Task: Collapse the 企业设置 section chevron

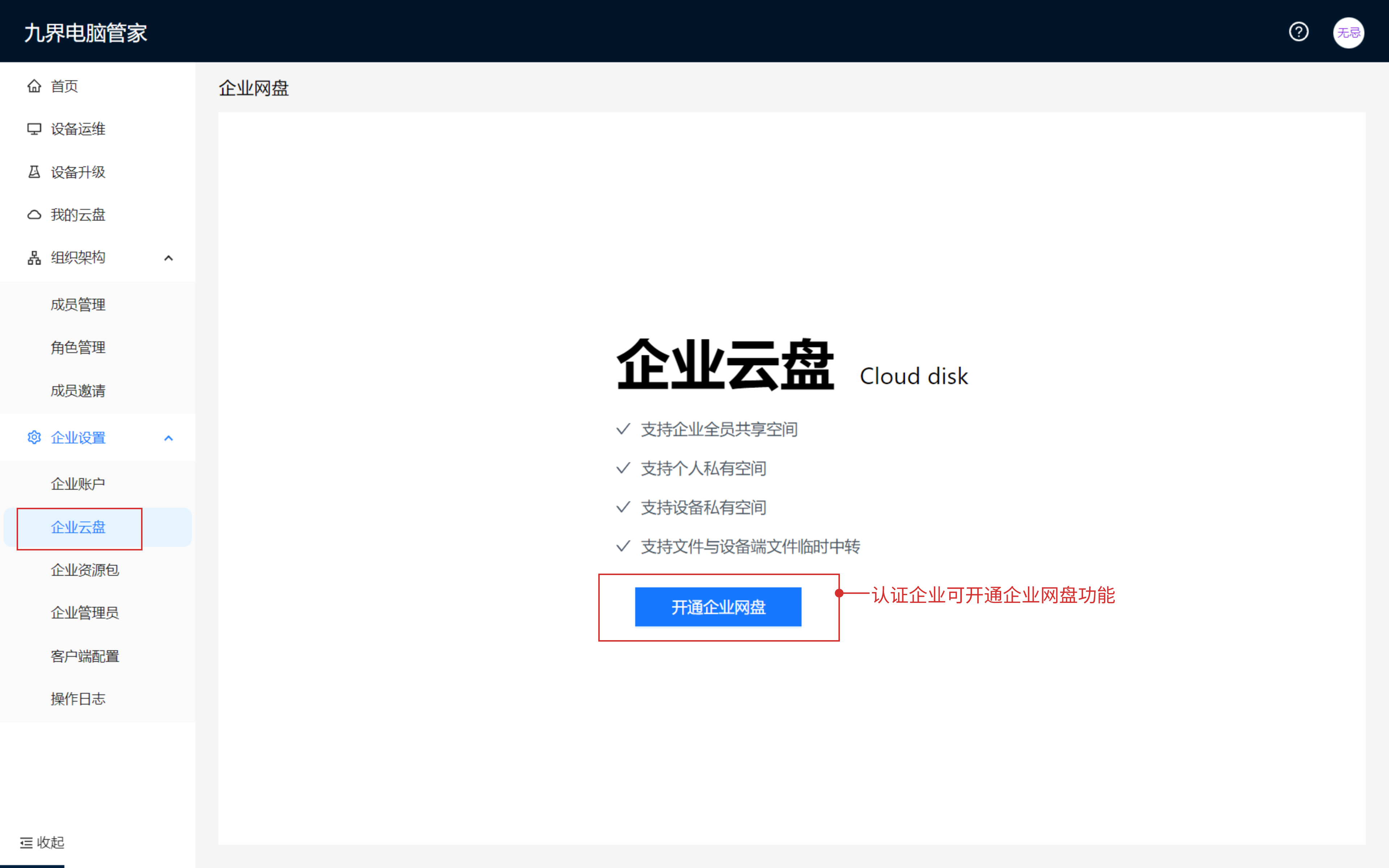Action: point(168,439)
